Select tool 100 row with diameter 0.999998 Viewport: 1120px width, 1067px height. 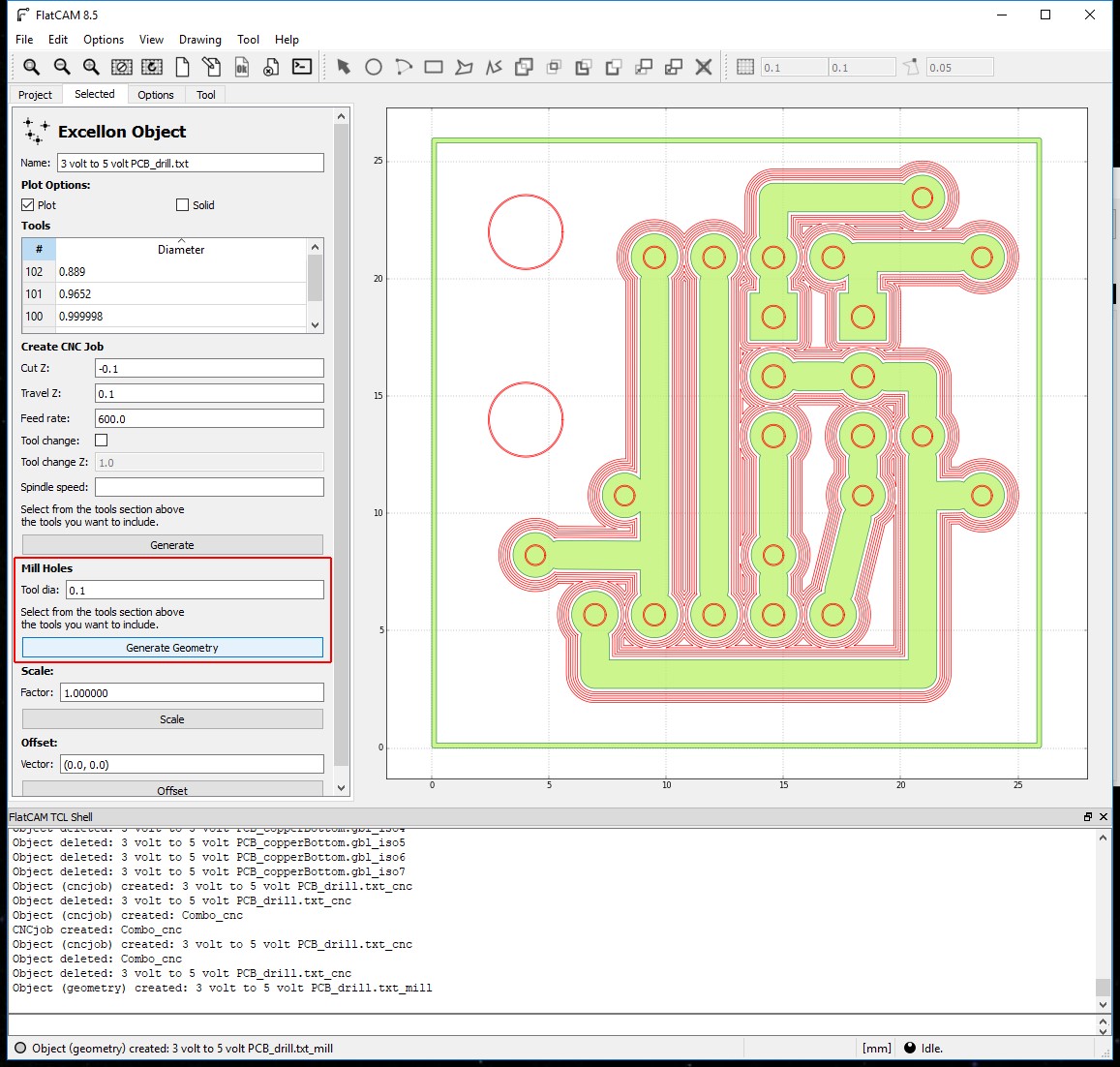pyautogui.click(x=165, y=316)
